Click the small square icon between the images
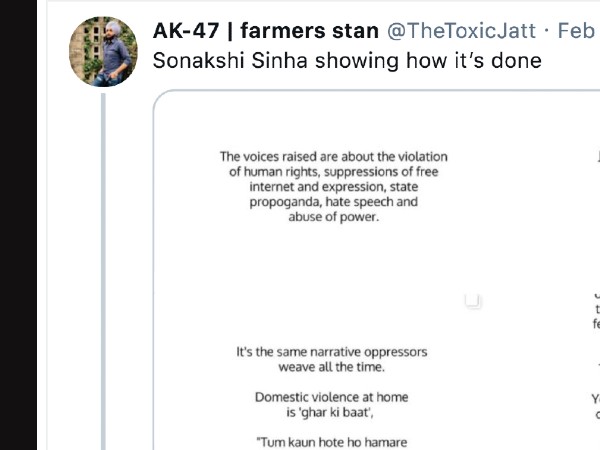Image resolution: width=600 pixels, height=450 pixels. 473,300
